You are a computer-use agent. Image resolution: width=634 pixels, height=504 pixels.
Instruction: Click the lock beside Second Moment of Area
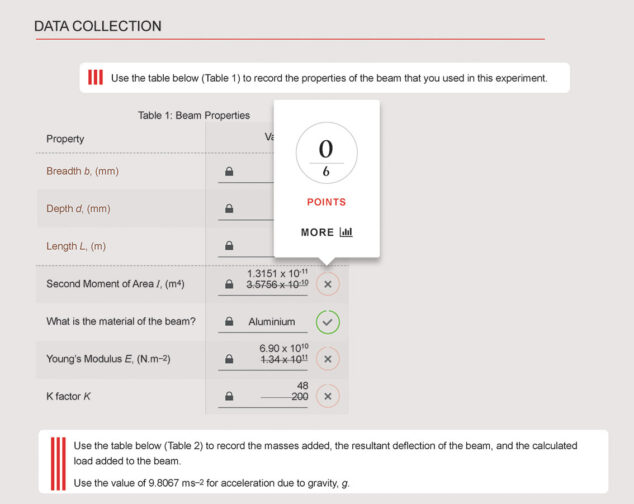point(229,284)
